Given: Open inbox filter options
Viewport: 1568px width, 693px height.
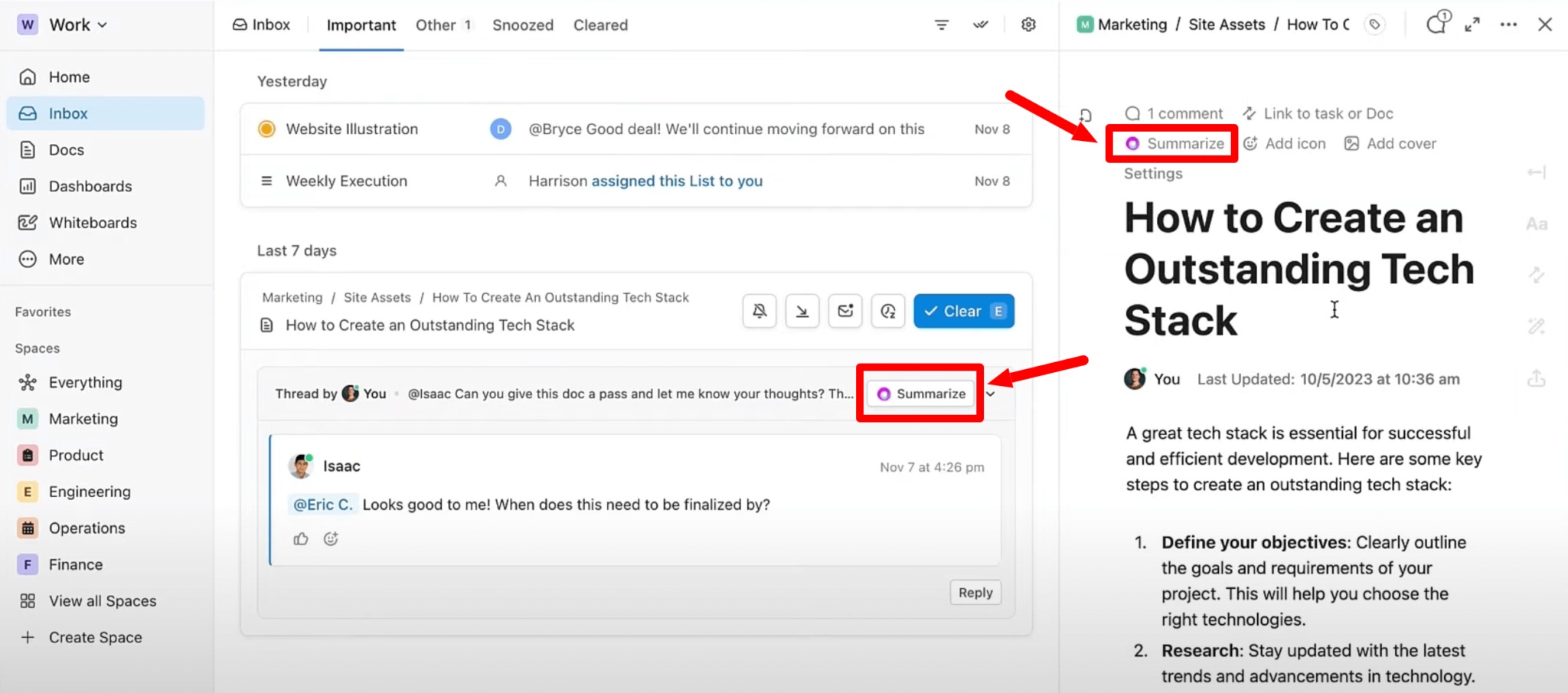Looking at the screenshot, I should tap(941, 25).
